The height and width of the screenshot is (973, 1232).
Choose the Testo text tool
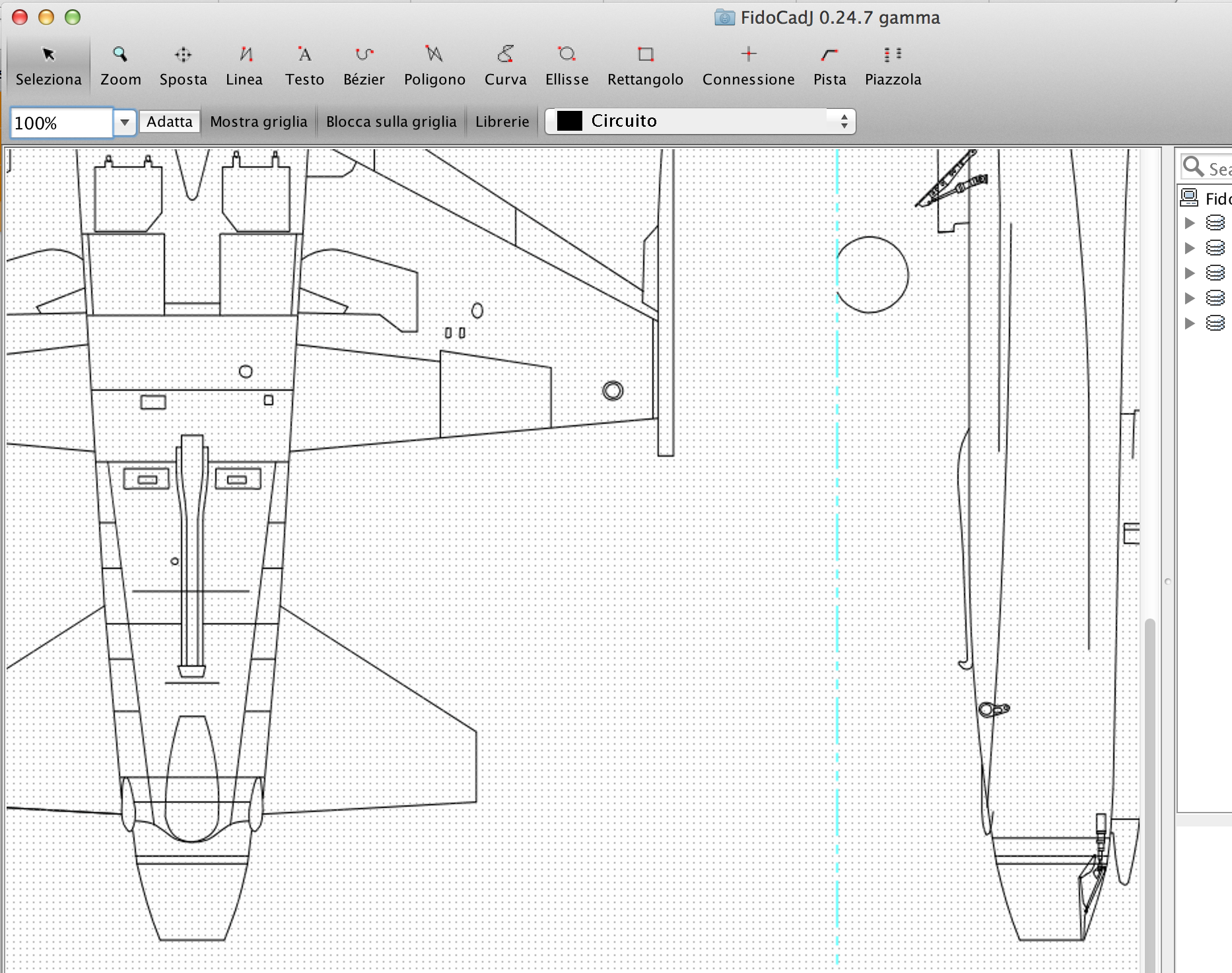point(304,65)
